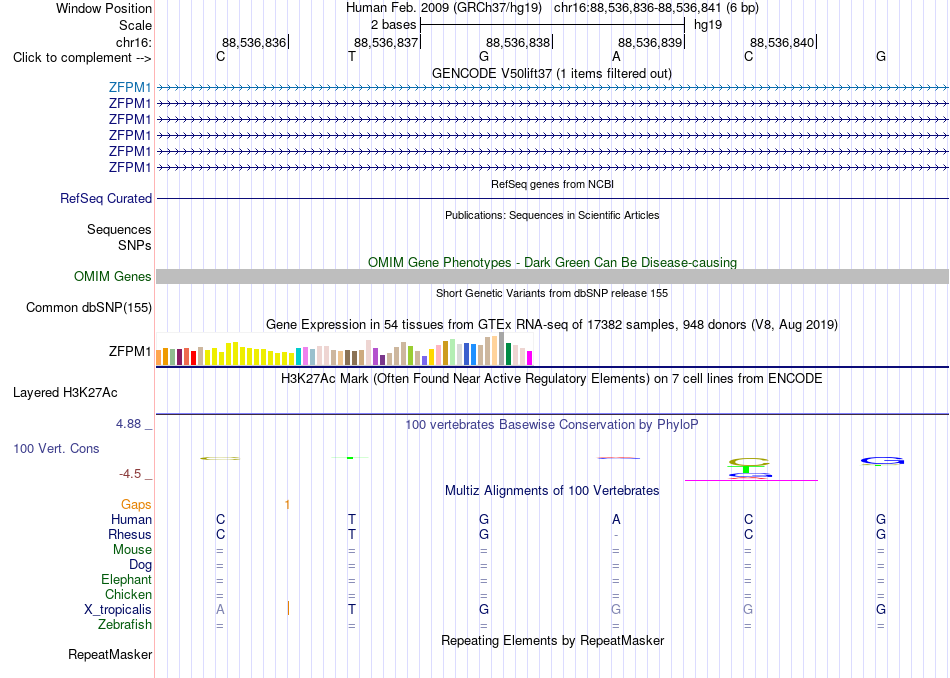Click the RepeatMasker track label
Screen dimensions: 950x678
click(110, 654)
